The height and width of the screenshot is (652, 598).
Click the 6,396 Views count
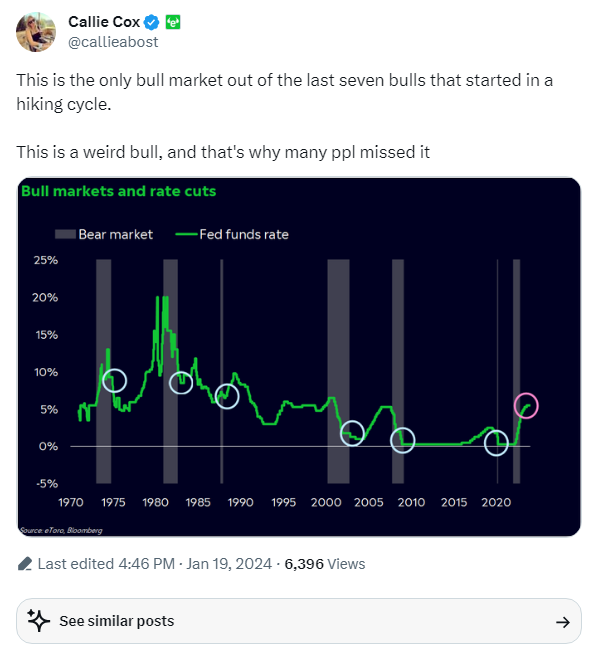pos(324,564)
